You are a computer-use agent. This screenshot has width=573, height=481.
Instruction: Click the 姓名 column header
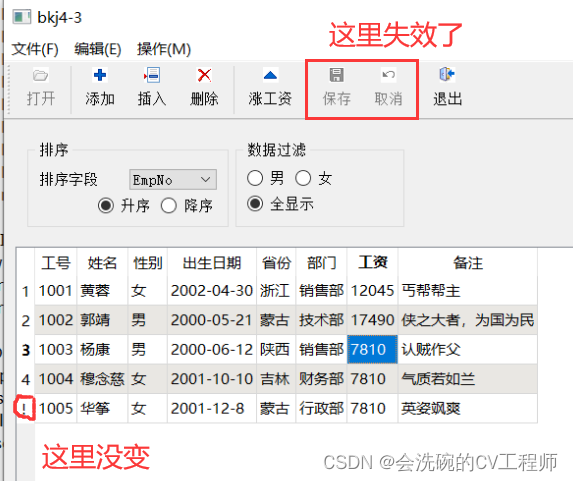(x=102, y=263)
